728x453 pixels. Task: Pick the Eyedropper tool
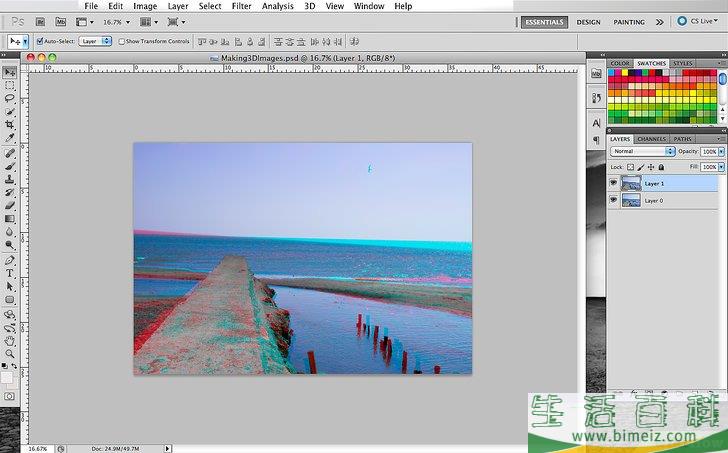pyautogui.click(x=10, y=138)
